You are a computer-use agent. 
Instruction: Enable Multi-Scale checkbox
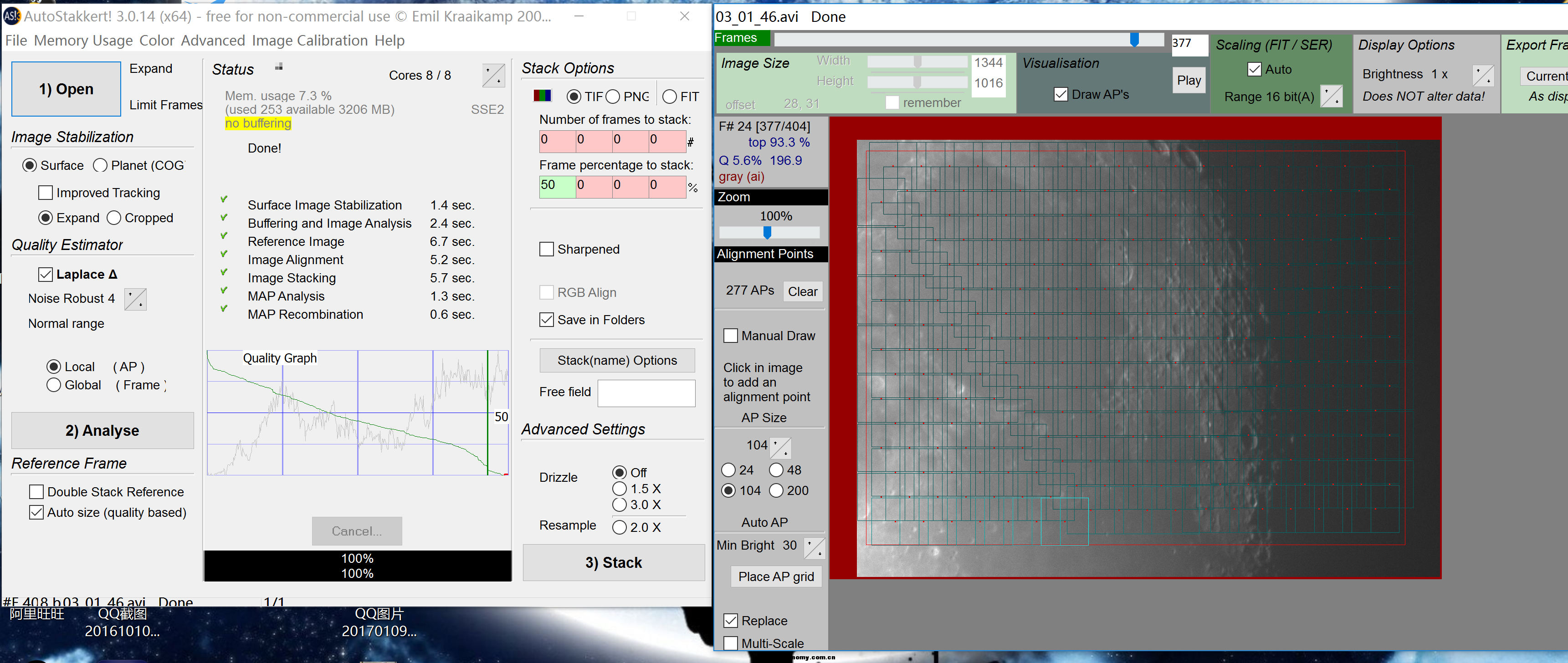point(730,643)
